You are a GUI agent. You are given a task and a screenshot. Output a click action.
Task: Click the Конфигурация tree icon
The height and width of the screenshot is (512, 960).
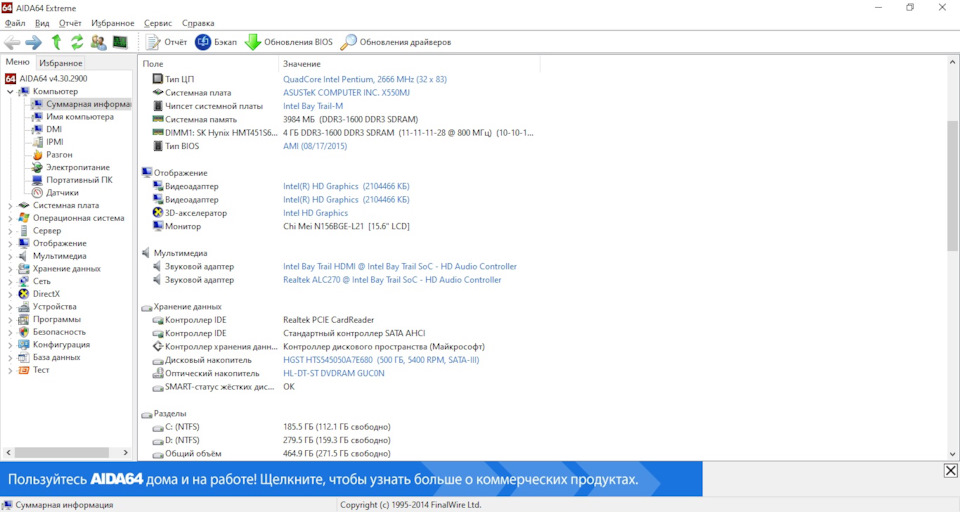[x=23, y=345]
